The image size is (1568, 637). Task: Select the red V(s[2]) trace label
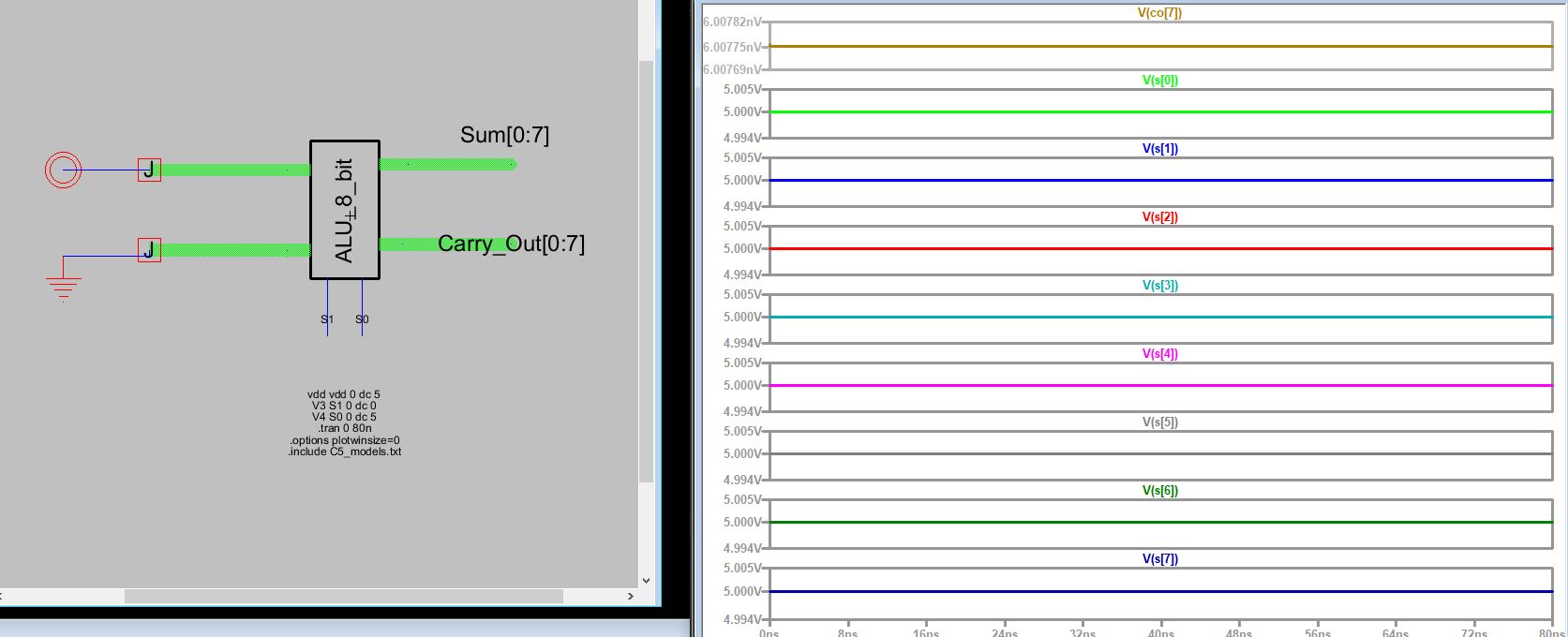[1159, 217]
